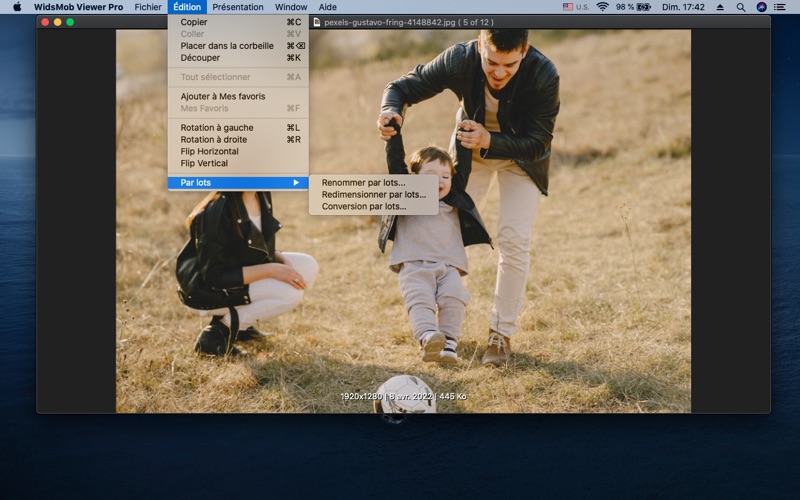Viewport: 800px width, 500px height.
Task: Open Spotlight search icon
Action: (x=741, y=7)
